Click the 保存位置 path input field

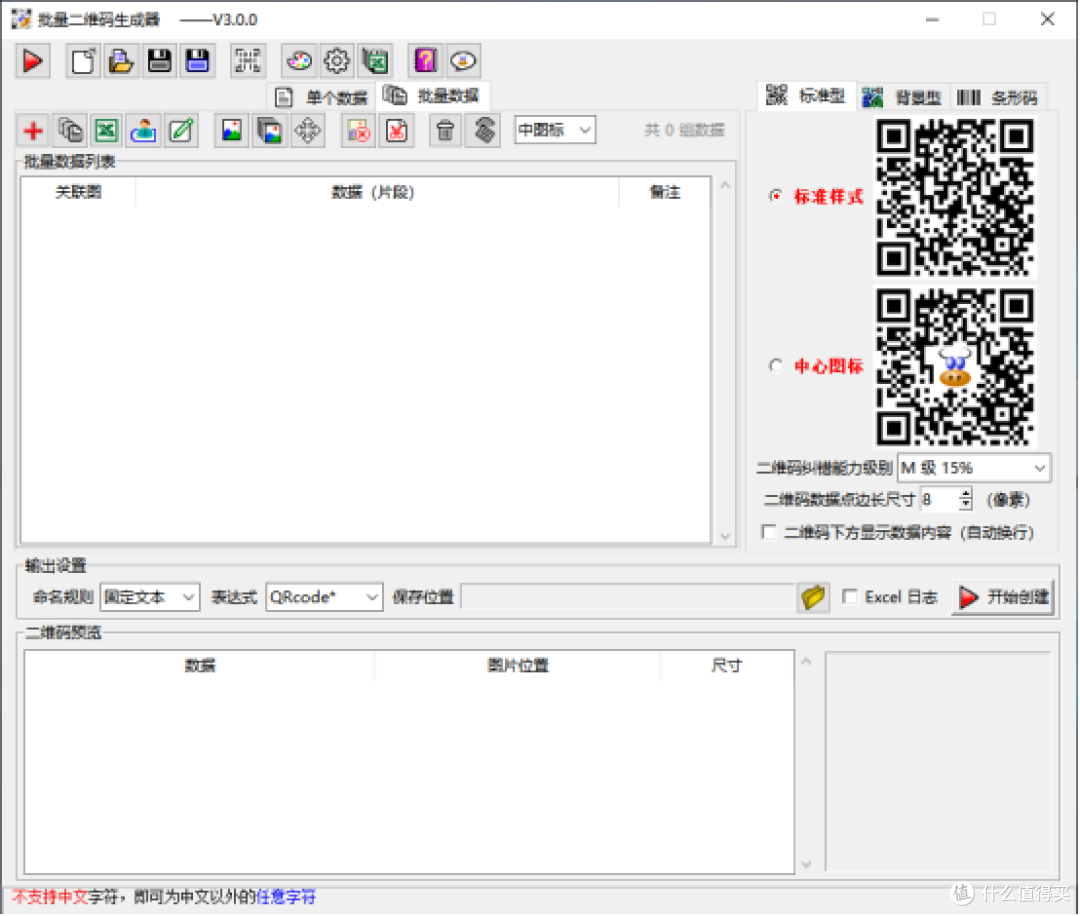[628, 597]
